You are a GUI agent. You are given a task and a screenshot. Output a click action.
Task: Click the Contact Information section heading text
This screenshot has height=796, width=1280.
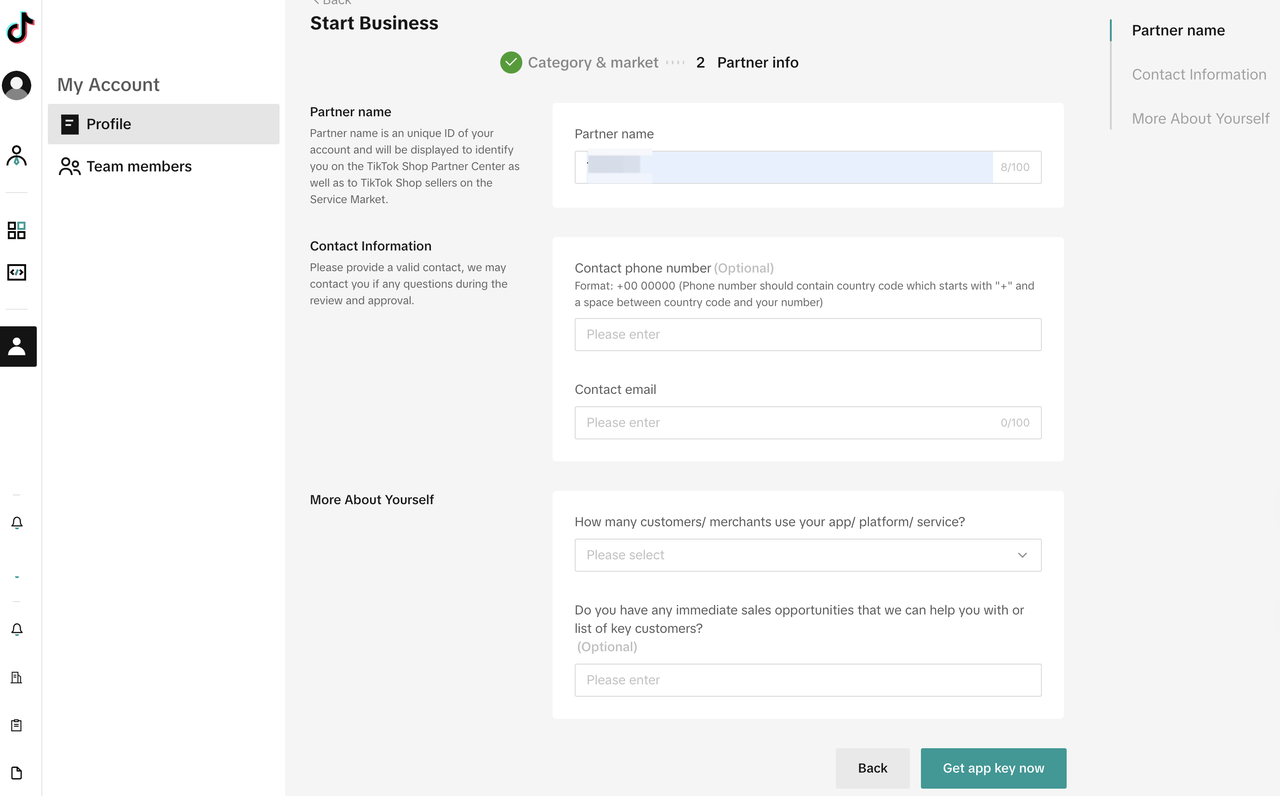click(x=371, y=246)
